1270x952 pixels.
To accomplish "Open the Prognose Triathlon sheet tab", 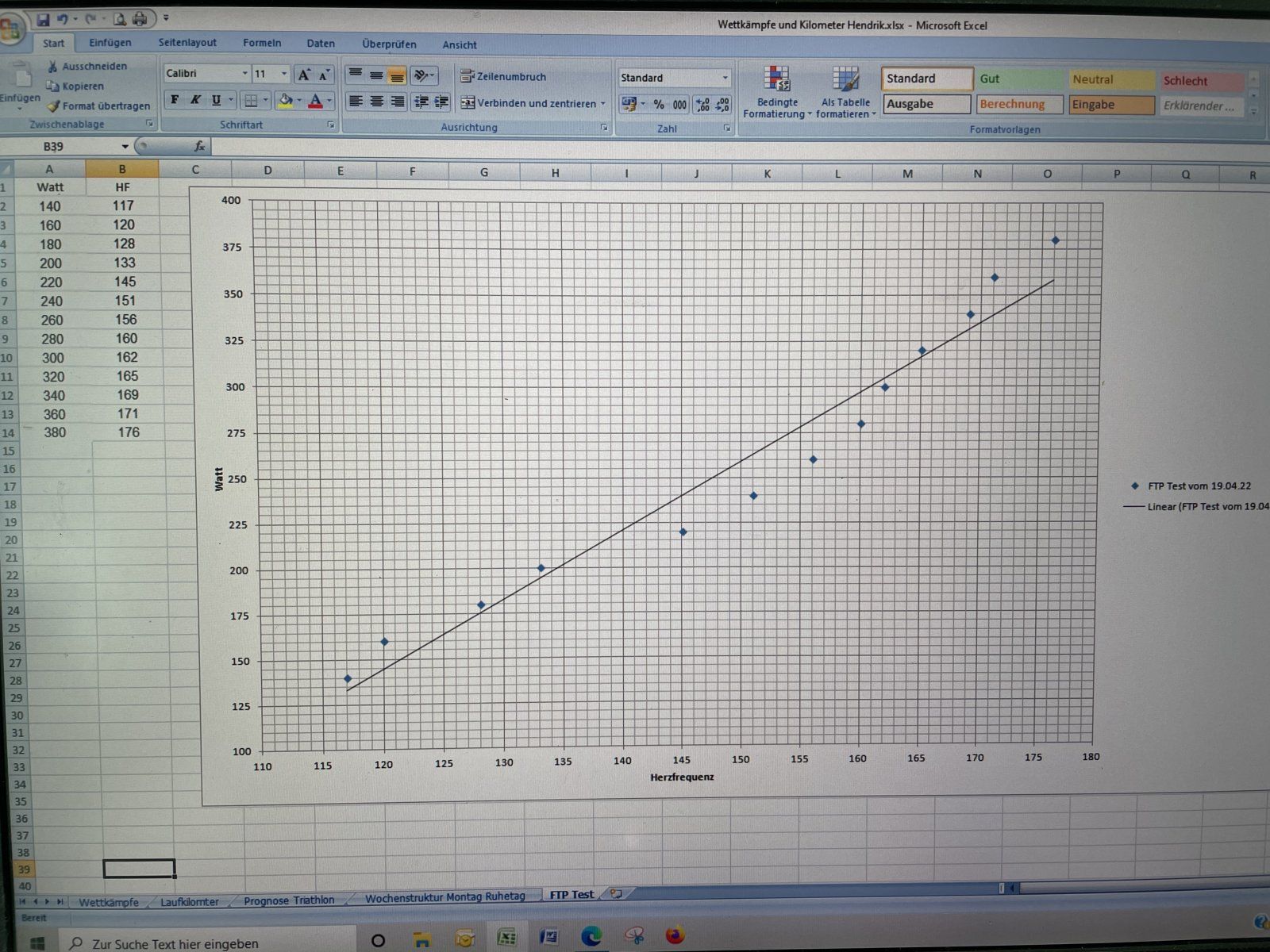I will point(289,900).
